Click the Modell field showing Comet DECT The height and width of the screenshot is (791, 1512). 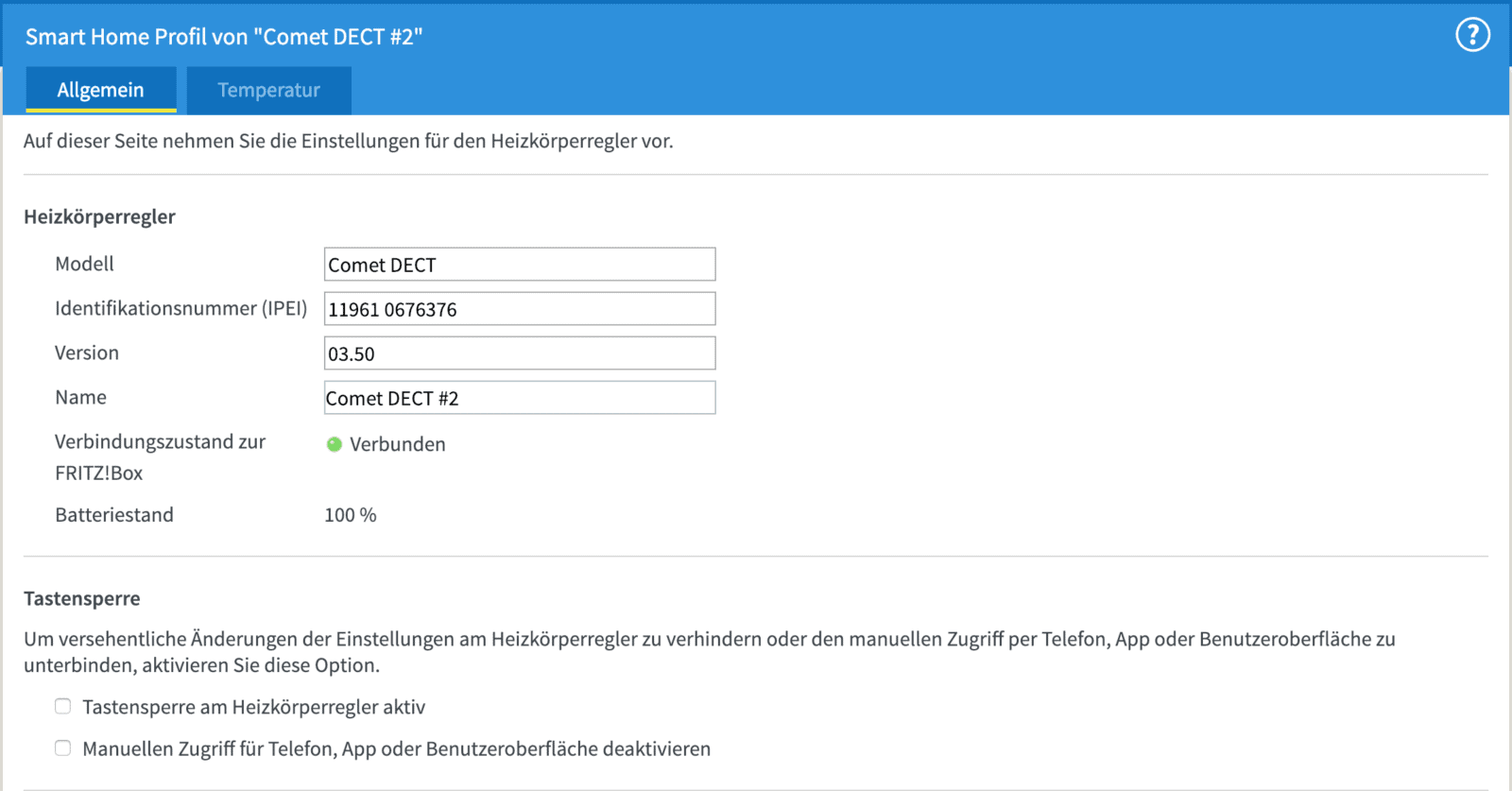[519, 265]
